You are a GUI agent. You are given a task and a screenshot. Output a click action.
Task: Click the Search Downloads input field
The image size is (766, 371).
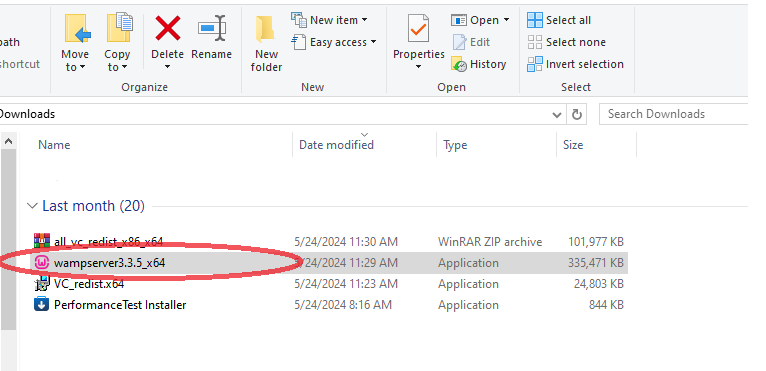click(x=673, y=114)
